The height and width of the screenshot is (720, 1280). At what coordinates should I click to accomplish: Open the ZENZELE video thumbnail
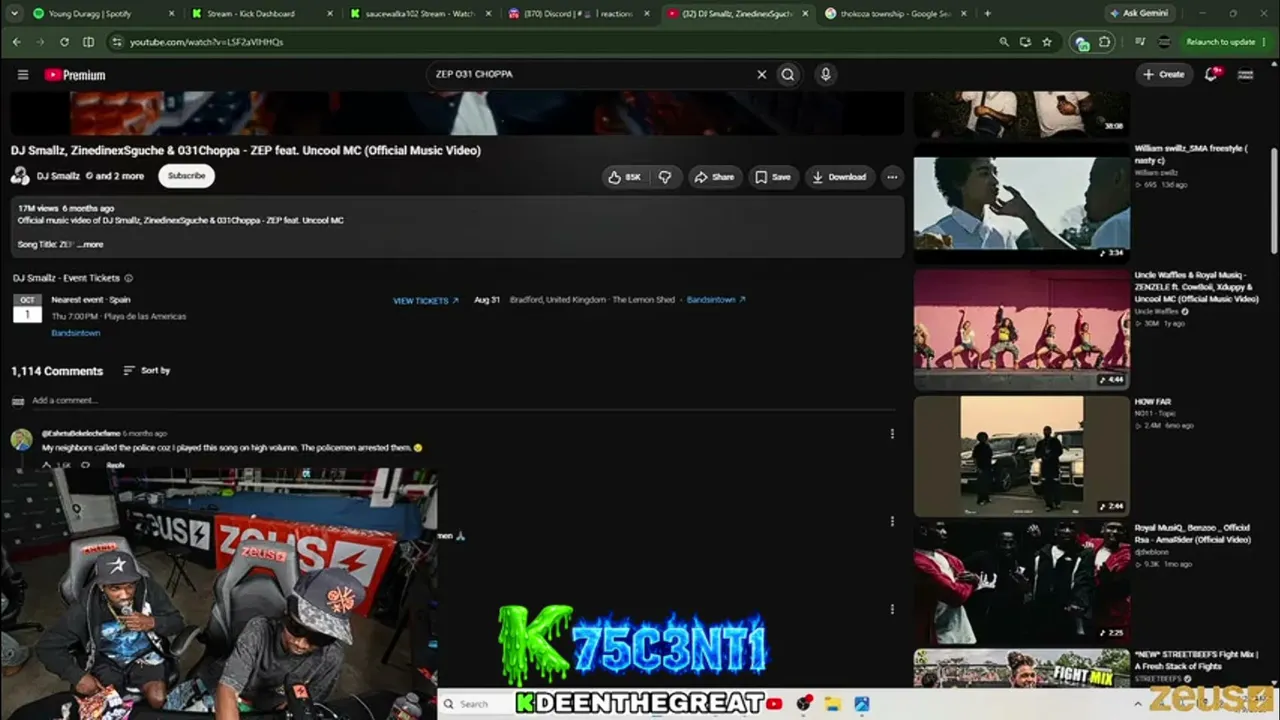(1021, 329)
